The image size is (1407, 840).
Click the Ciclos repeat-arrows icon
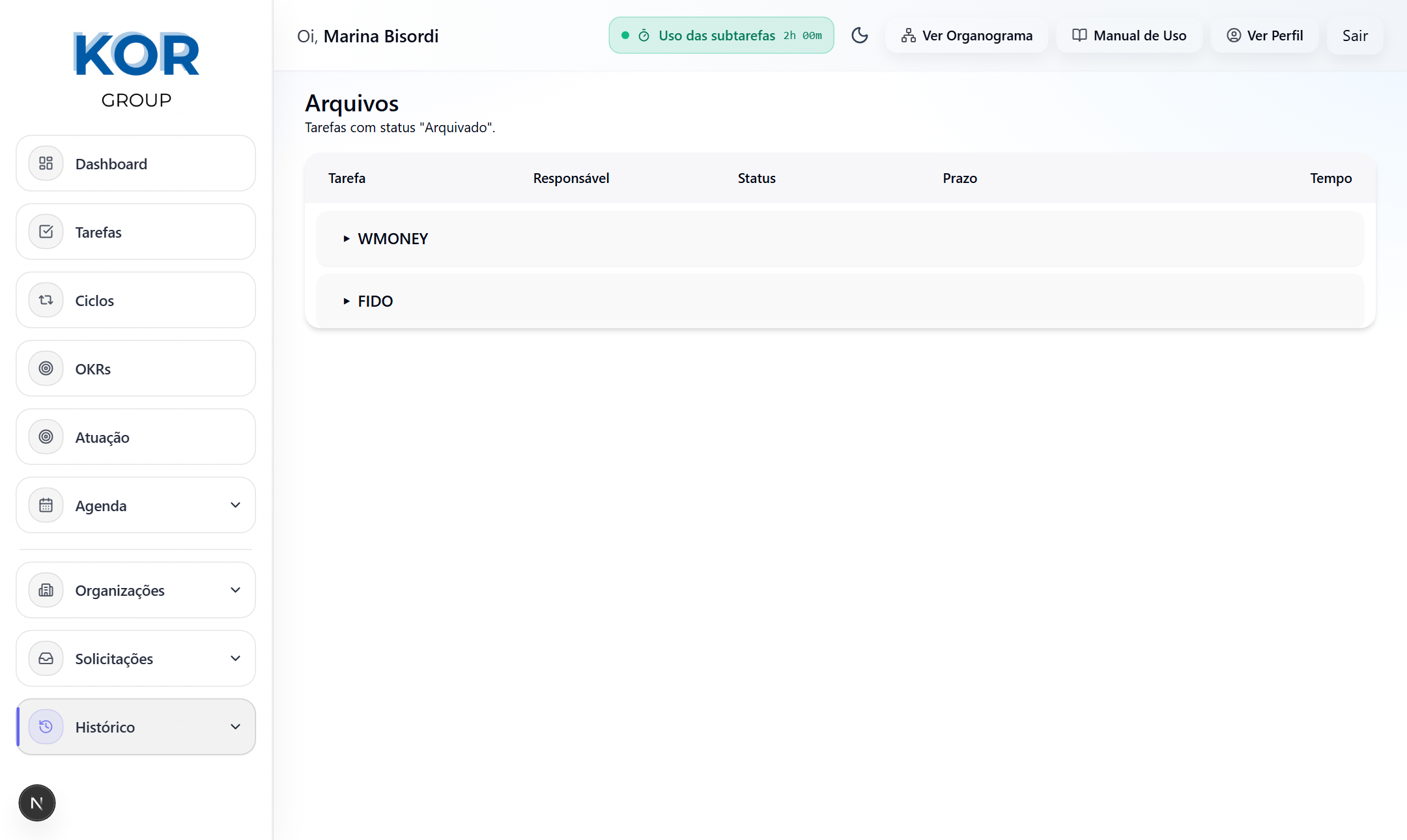[46, 300]
